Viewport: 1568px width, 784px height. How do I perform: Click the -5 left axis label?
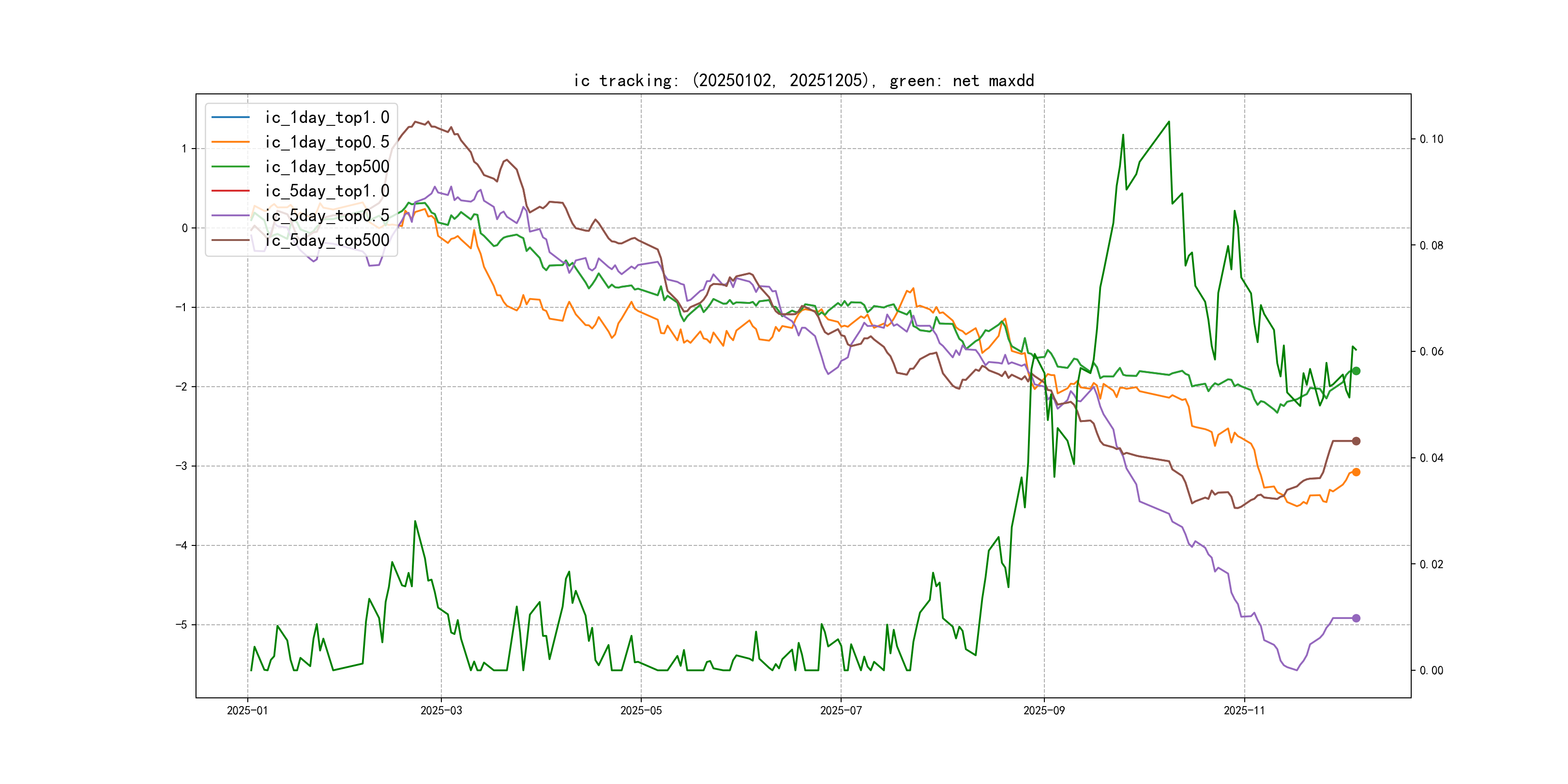pyautogui.click(x=181, y=624)
